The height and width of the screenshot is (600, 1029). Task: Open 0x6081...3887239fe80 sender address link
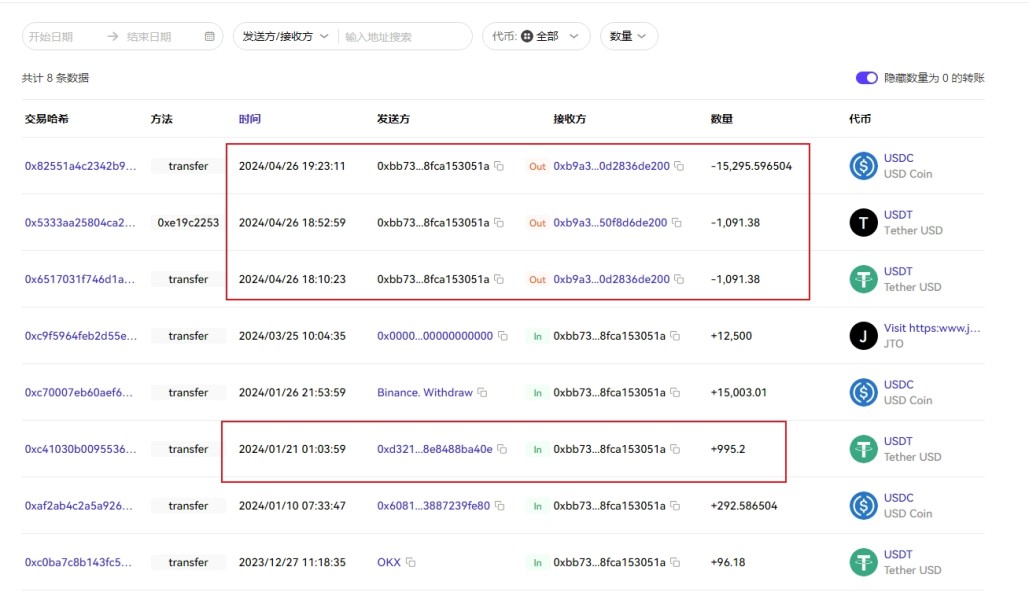pos(433,506)
